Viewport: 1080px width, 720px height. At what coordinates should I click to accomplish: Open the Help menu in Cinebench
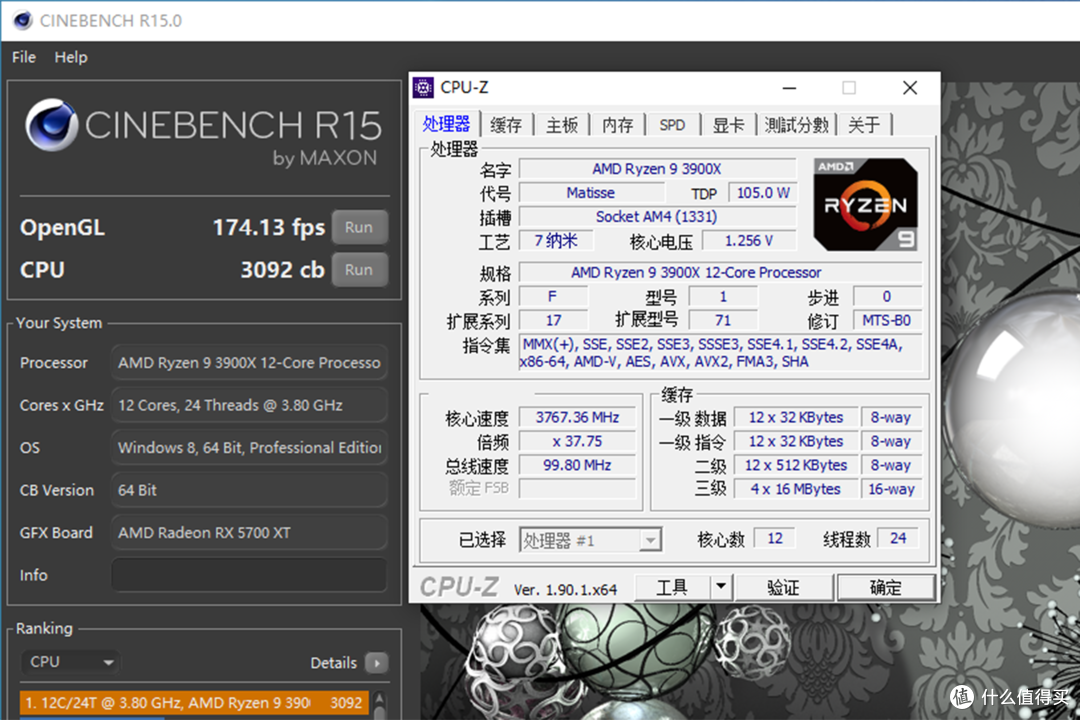coord(71,57)
